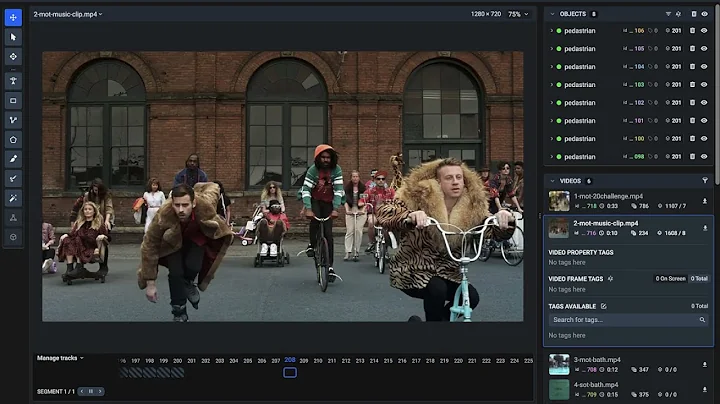
Task: Open the 2-mot-music-clip.mp4 file dropdown
Action: coord(68,14)
